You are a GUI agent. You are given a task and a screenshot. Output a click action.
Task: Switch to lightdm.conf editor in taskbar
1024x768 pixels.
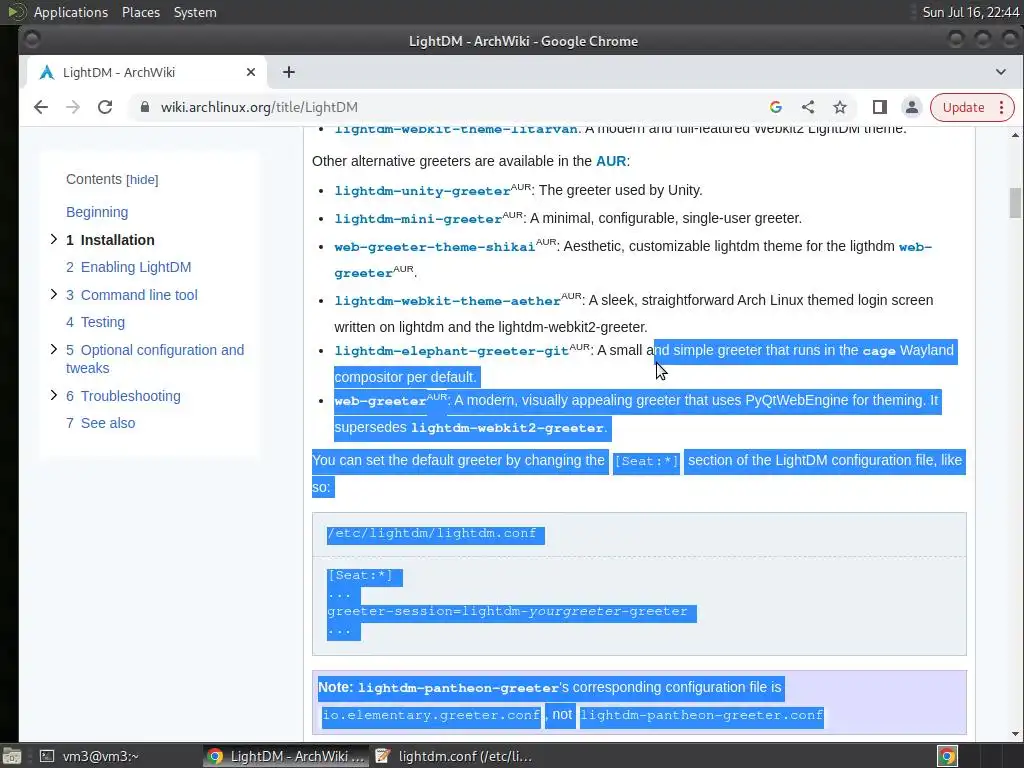(x=455, y=756)
